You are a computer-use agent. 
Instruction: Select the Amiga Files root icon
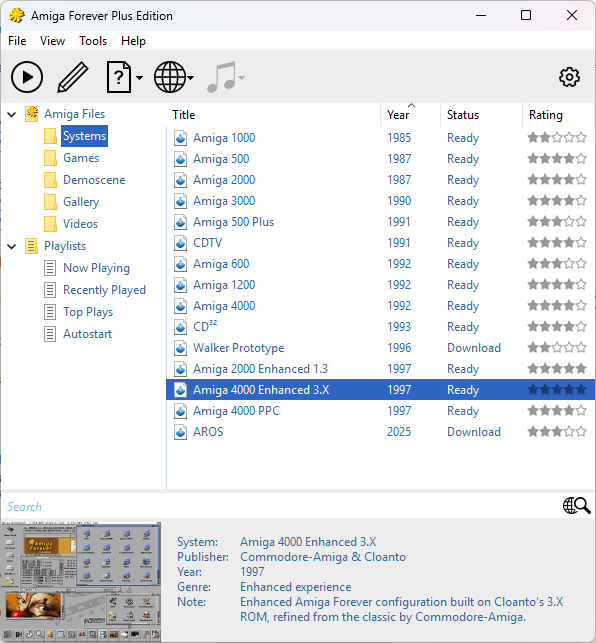[32, 114]
